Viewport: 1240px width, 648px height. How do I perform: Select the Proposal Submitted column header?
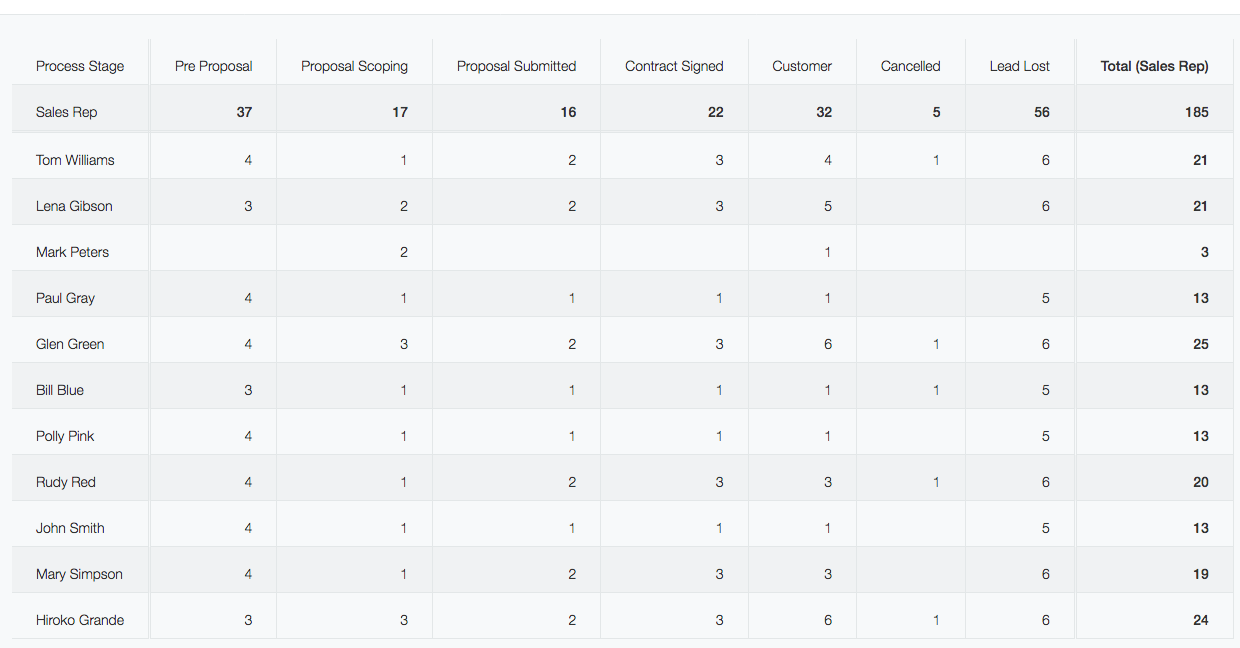coord(516,66)
